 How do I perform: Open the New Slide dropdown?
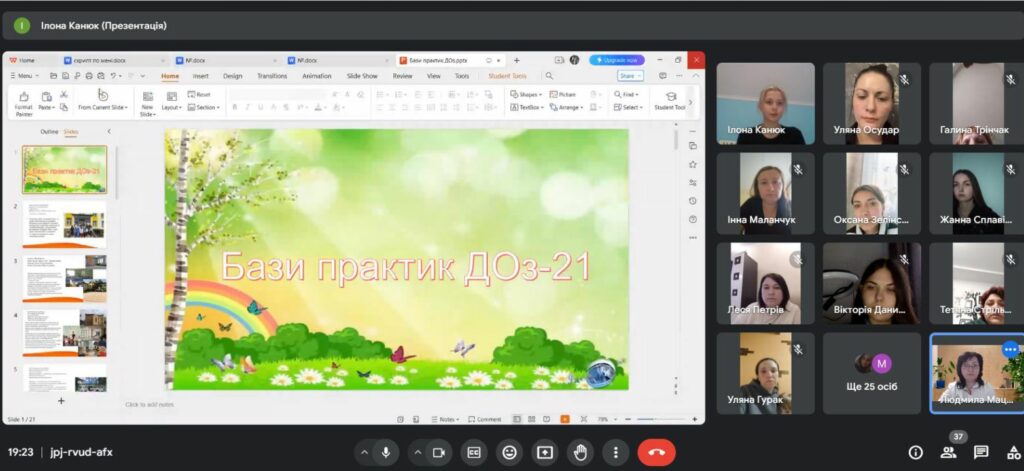click(147, 108)
